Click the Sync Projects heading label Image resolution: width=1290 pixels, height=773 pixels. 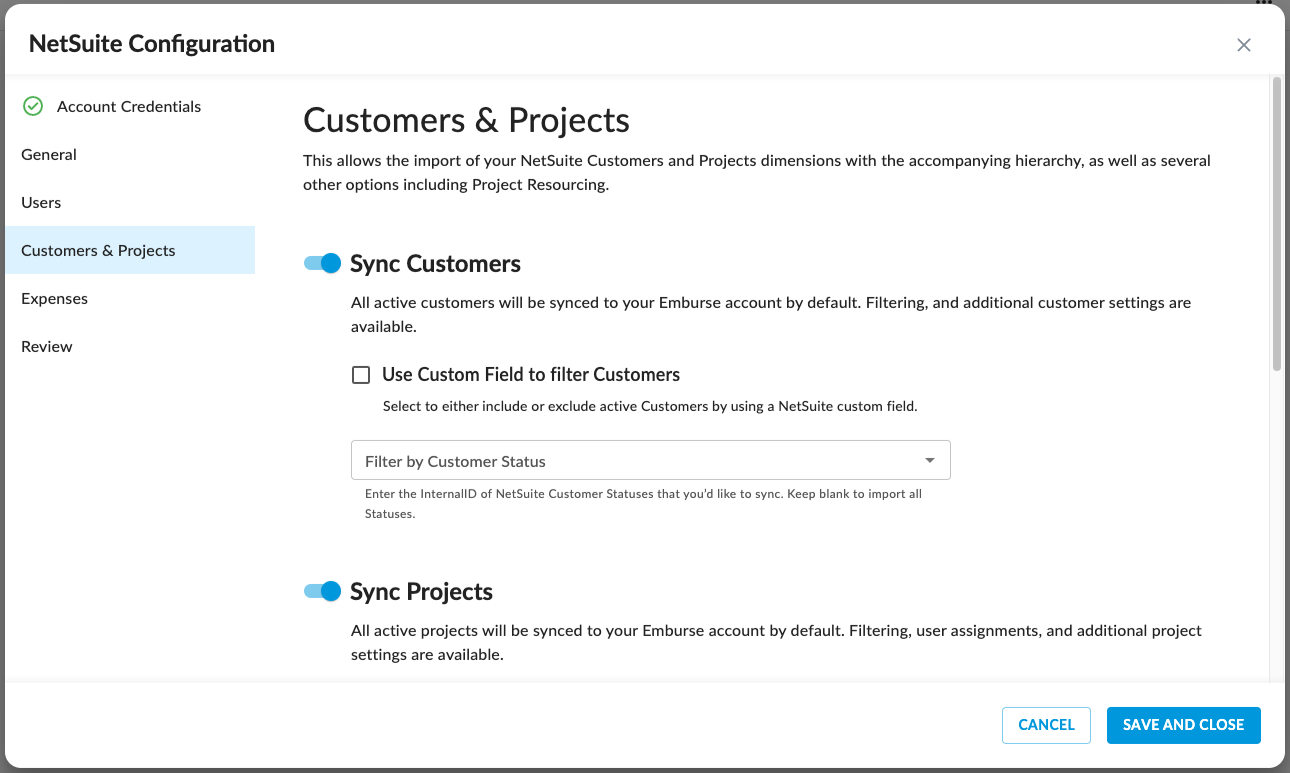pyautogui.click(x=421, y=592)
